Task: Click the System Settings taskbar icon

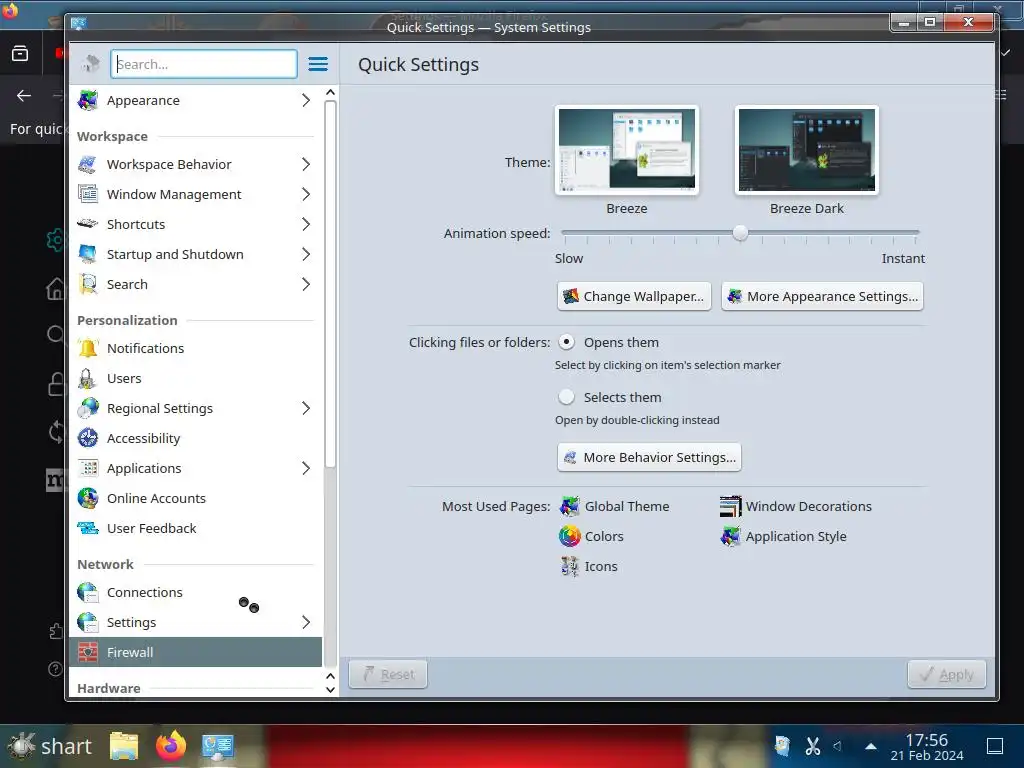Action: coord(217,746)
